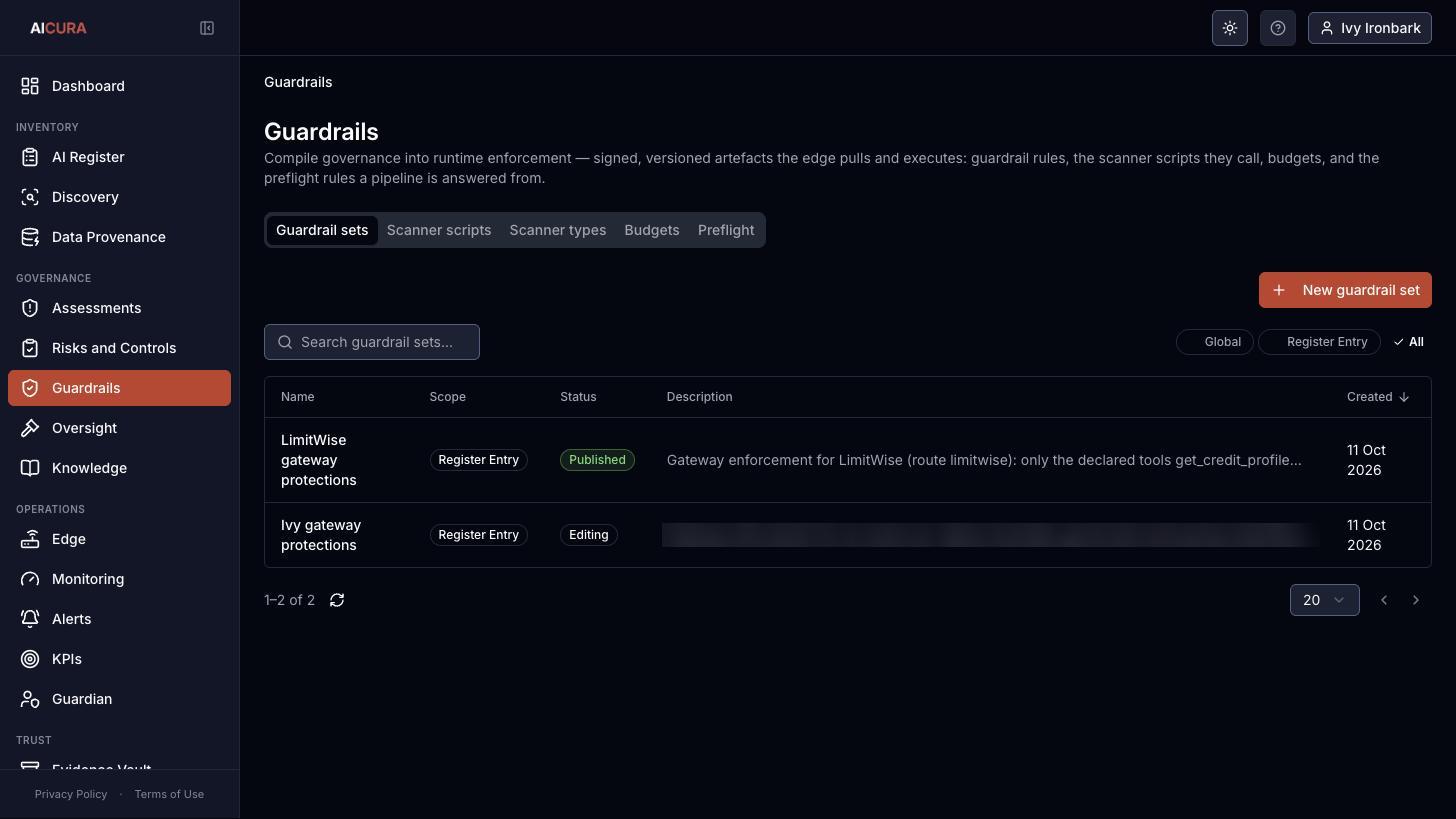Image resolution: width=1456 pixels, height=819 pixels.
Task: Open Terms of Use link
Action: 169,794
